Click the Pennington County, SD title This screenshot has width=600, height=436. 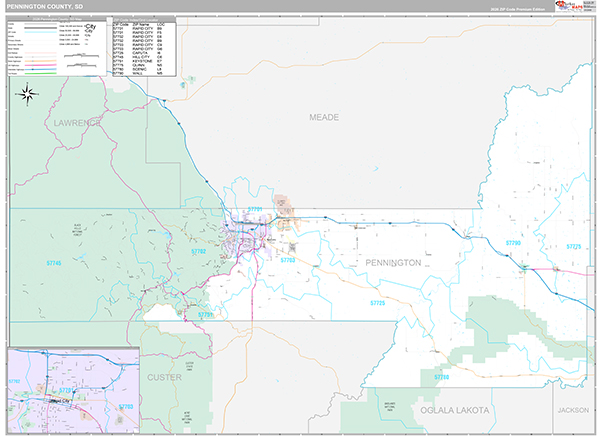coord(47,6)
